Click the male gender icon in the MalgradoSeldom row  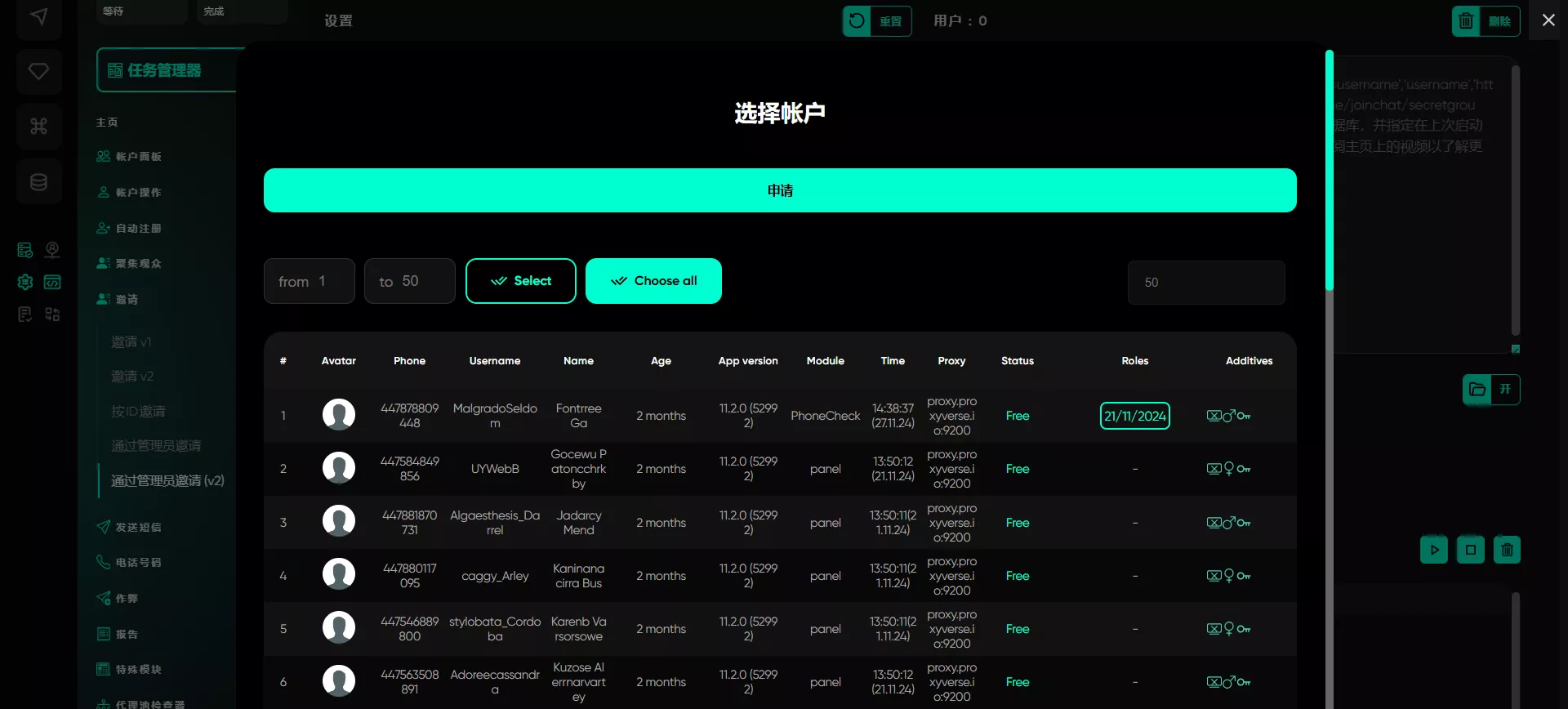(x=1229, y=416)
